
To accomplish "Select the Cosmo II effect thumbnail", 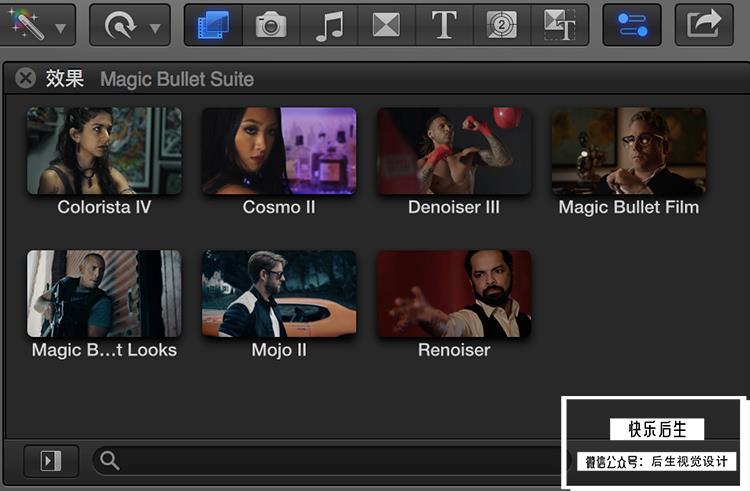I will (279, 151).
